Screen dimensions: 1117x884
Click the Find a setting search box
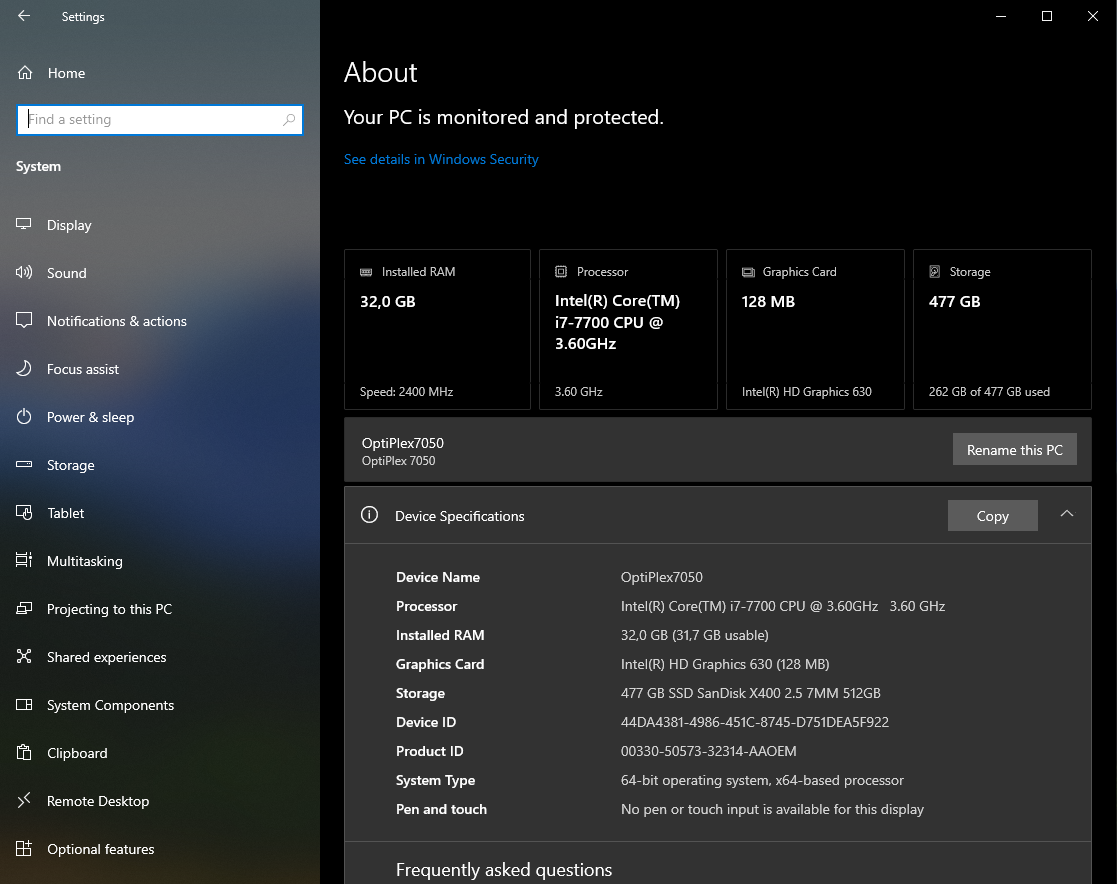(x=150, y=120)
